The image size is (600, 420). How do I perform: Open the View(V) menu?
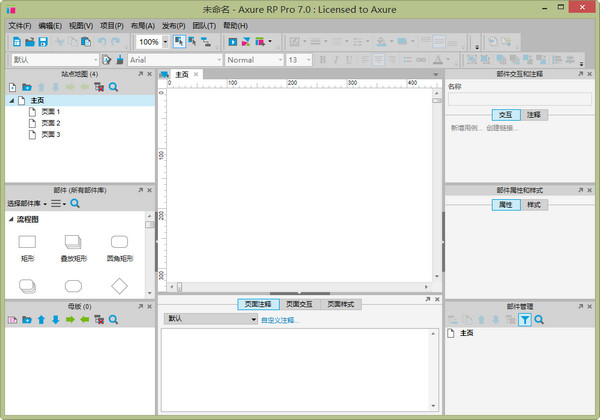point(81,26)
